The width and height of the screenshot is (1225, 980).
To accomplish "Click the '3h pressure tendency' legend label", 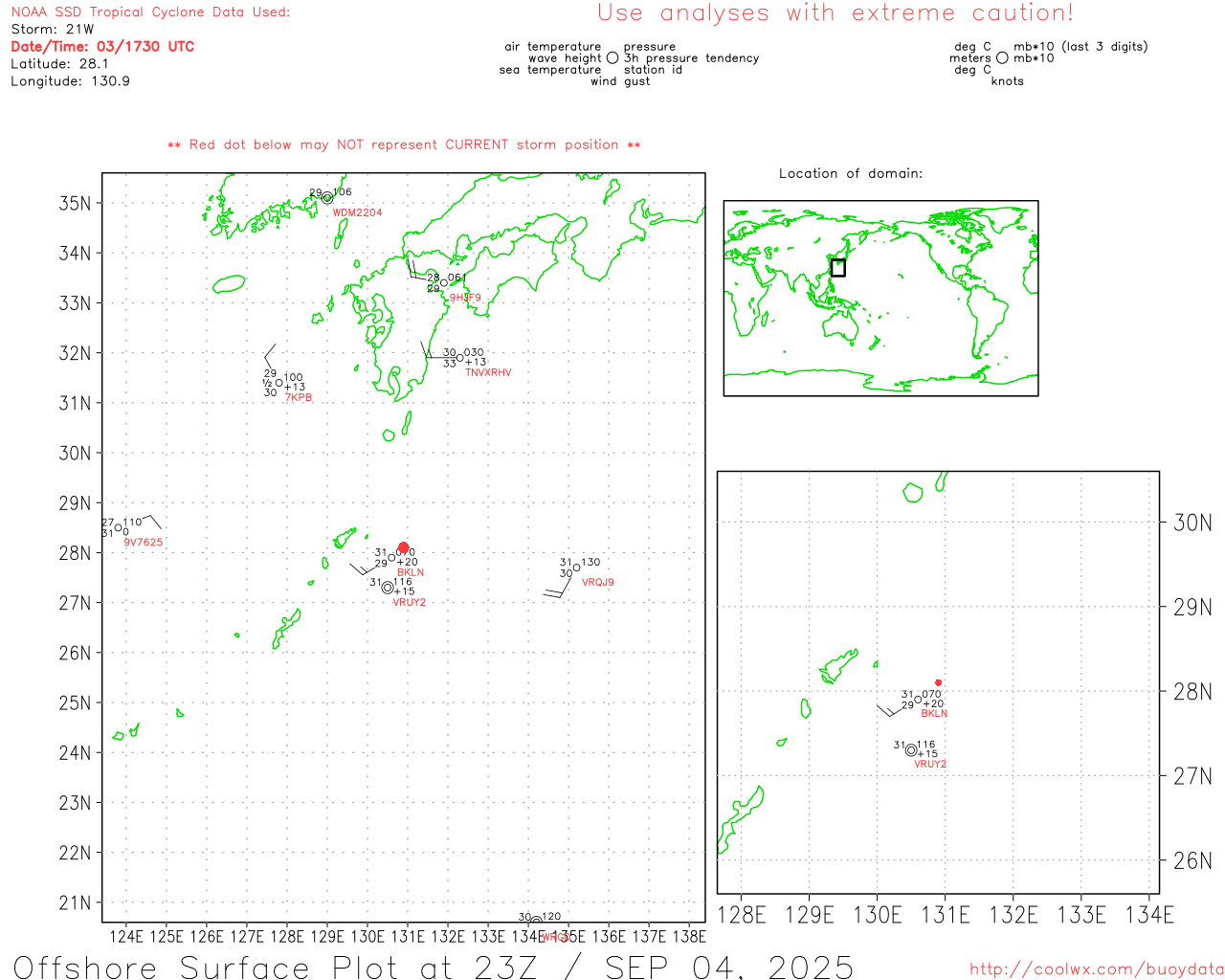I will [691, 57].
